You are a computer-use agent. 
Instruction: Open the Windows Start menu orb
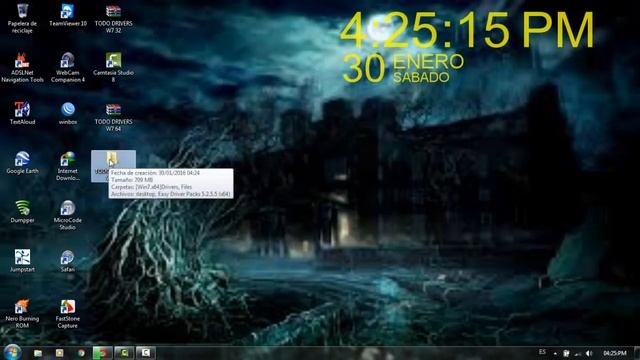coord(12,352)
